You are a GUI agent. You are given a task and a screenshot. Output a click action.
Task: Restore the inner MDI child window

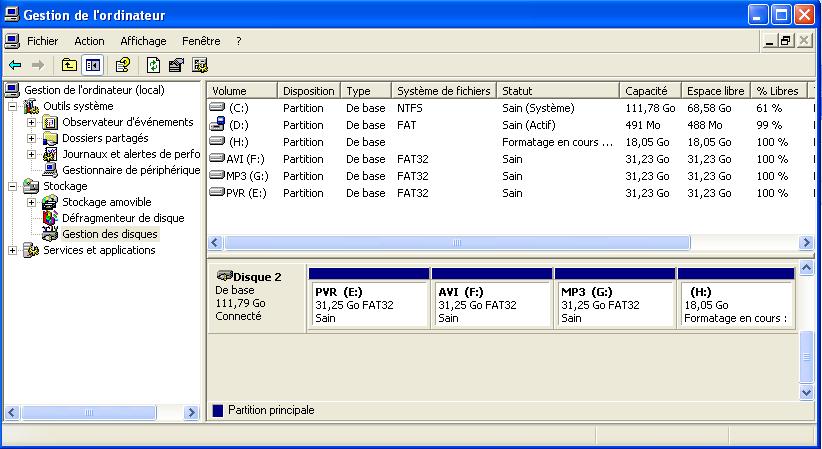click(x=785, y=40)
